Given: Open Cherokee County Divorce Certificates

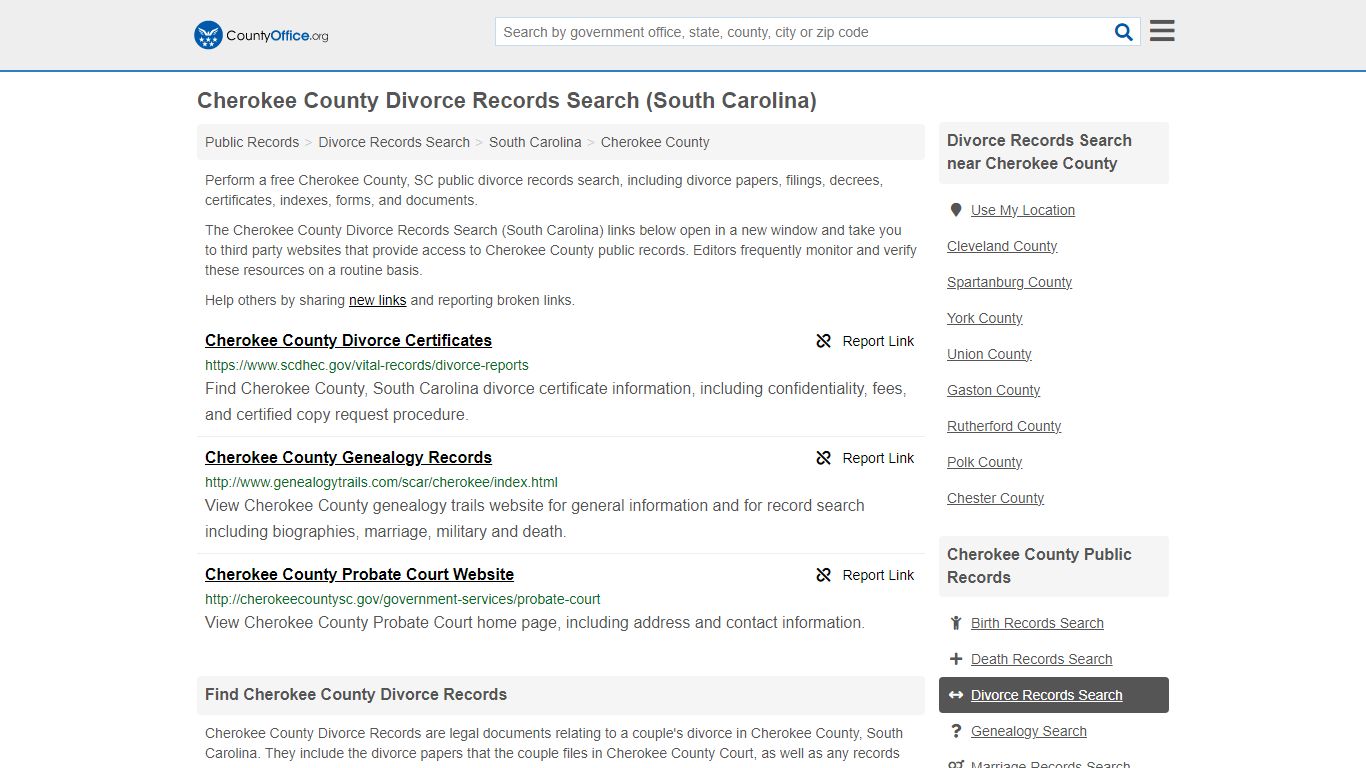Looking at the screenshot, I should click(348, 340).
